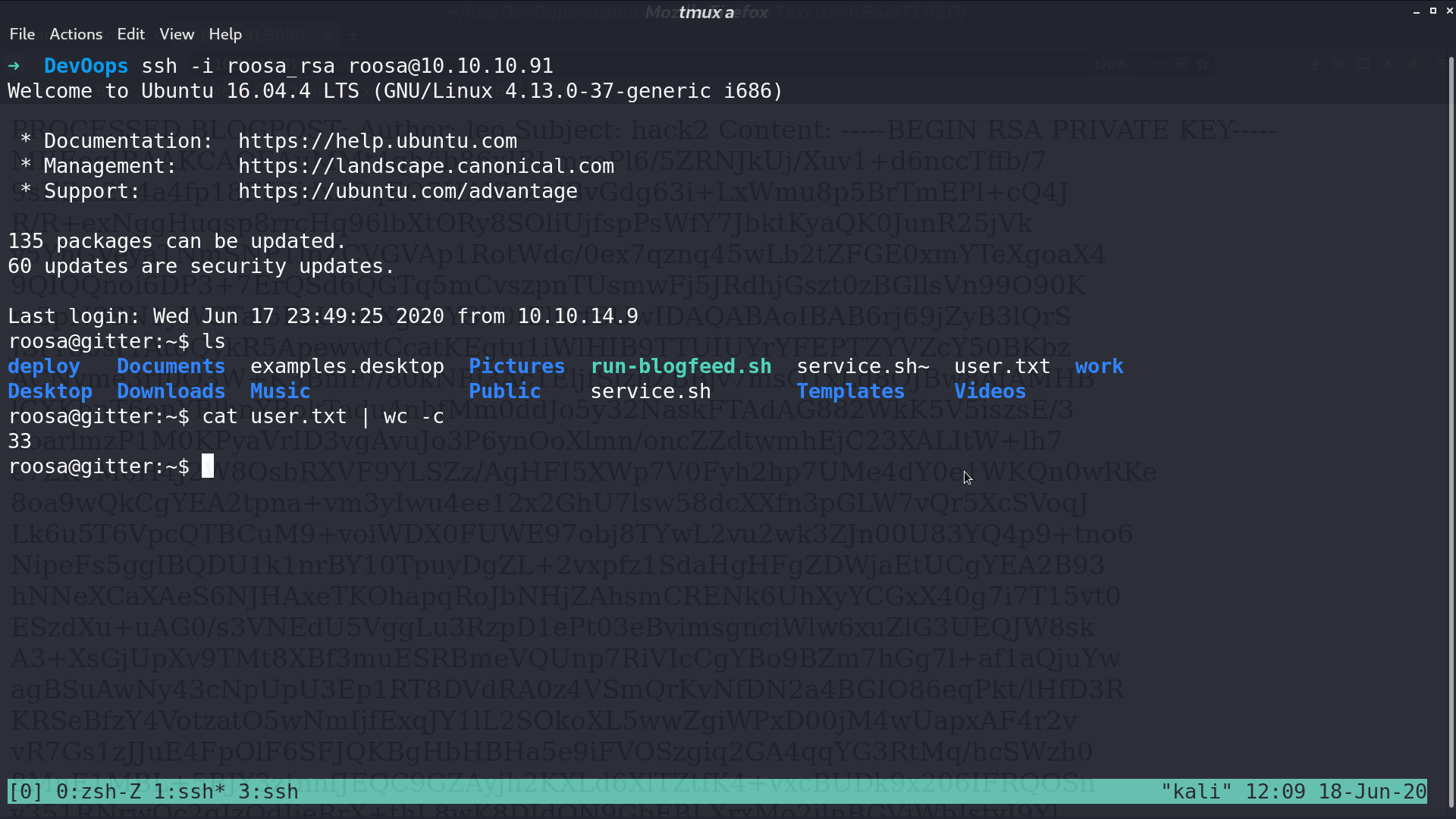Open the File menu

(x=22, y=34)
